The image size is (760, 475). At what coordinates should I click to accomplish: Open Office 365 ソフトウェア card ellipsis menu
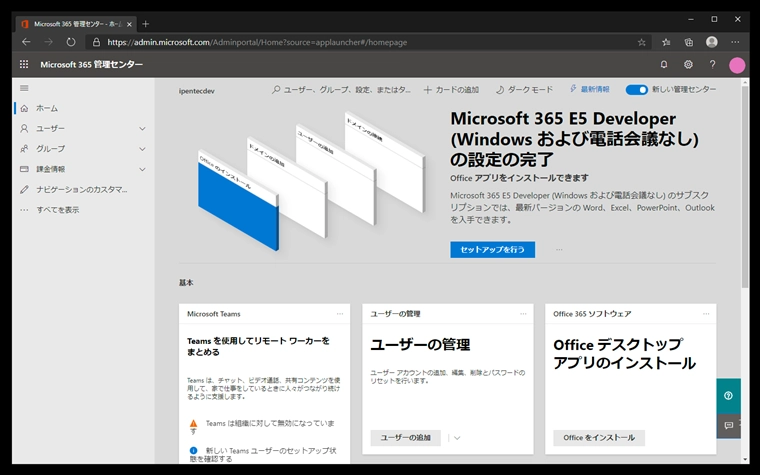point(706,314)
